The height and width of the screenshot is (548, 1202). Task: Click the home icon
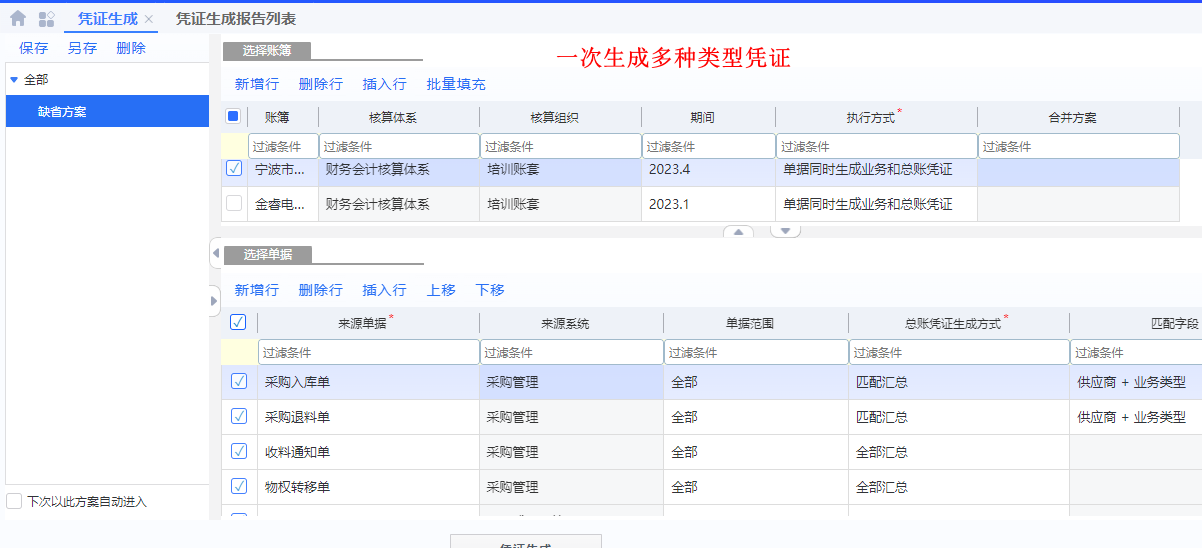point(18,19)
